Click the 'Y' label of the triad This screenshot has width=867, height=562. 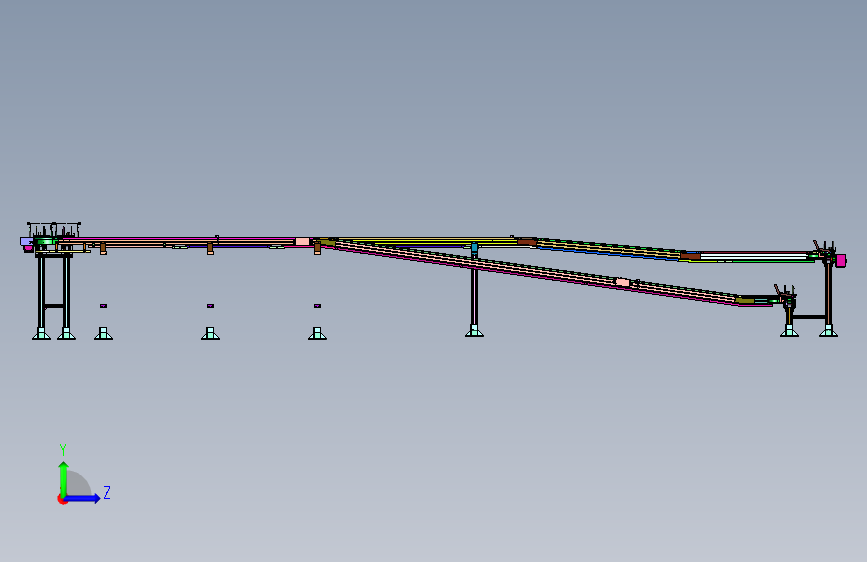[63, 449]
